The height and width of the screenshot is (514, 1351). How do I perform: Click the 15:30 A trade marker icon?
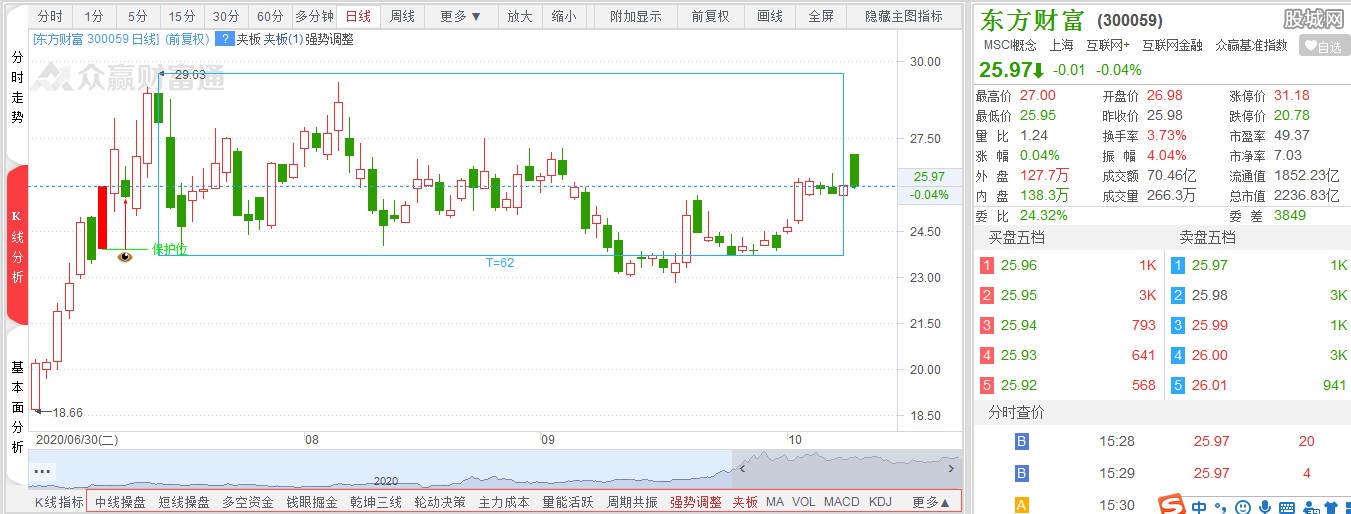pos(1021,504)
